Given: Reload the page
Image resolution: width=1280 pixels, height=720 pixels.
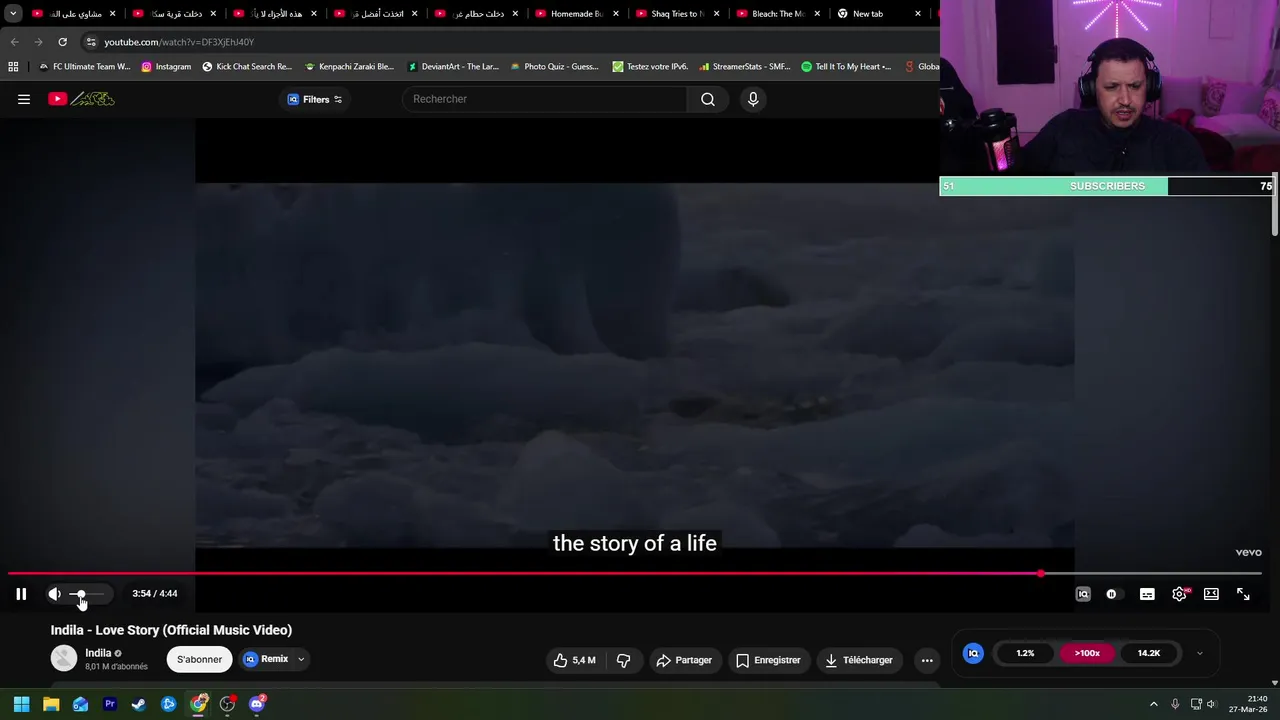Looking at the screenshot, I should (62, 42).
